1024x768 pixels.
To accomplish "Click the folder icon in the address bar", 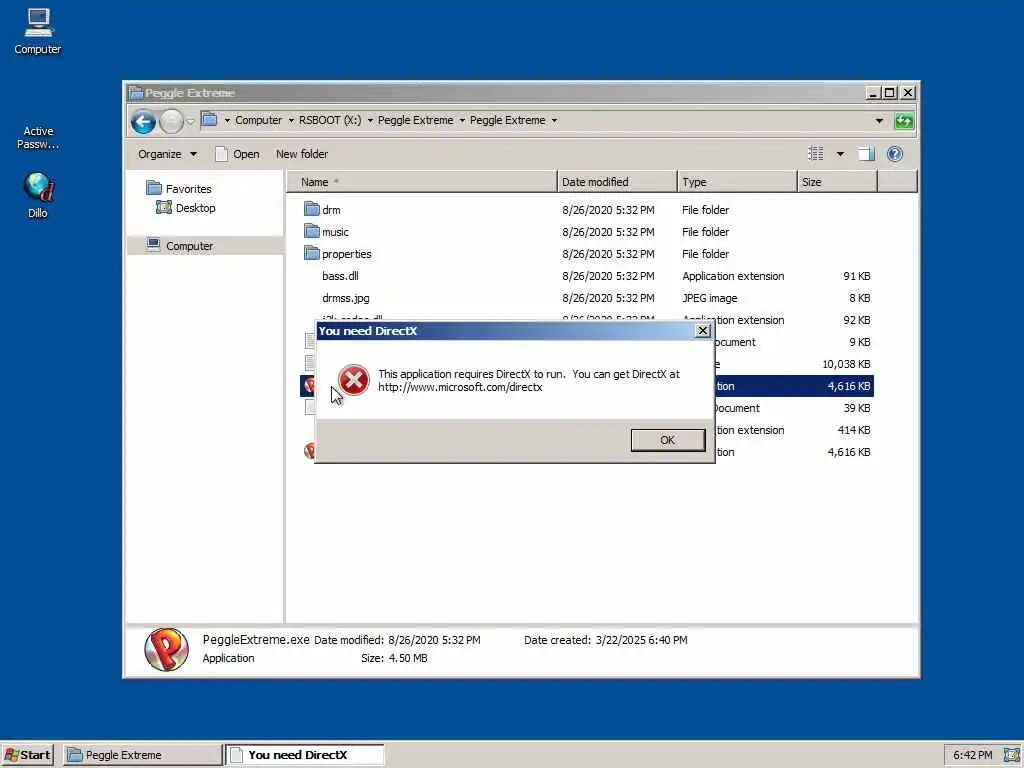I will point(209,120).
